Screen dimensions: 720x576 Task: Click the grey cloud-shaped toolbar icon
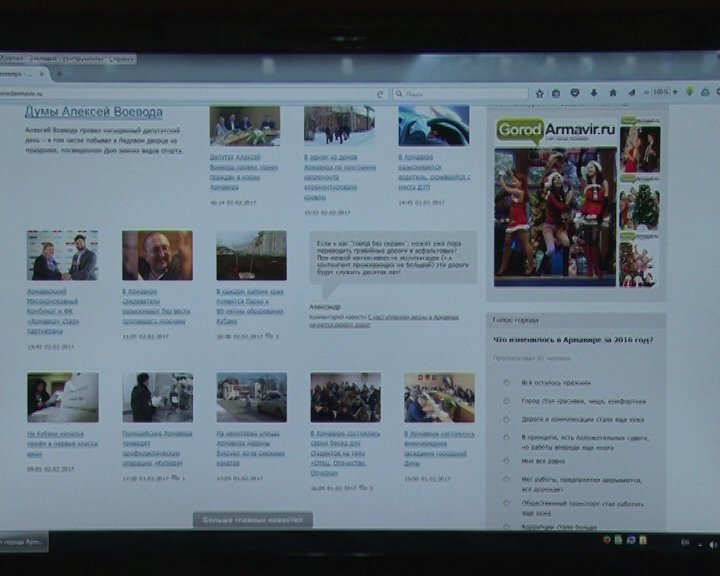coord(705,92)
